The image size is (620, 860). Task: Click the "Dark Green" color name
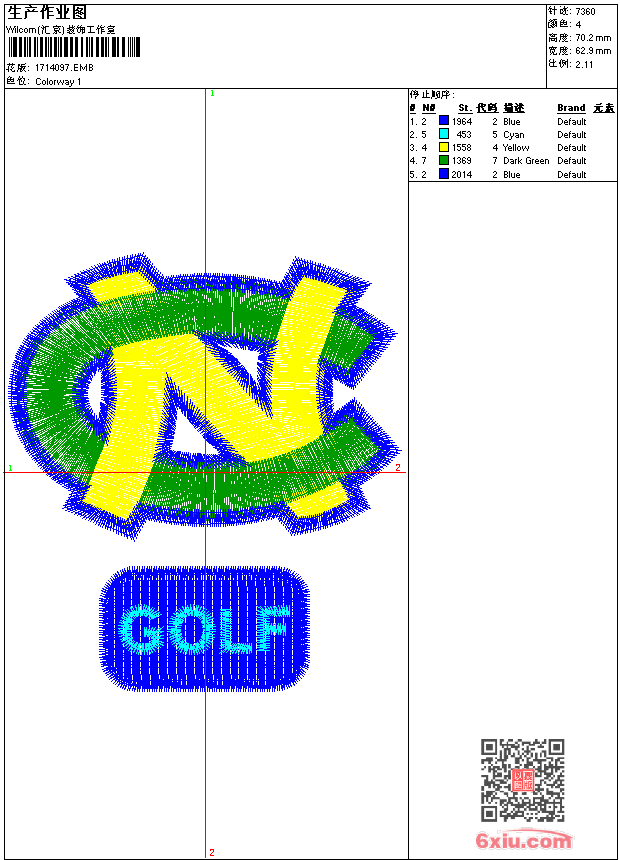click(526, 161)
